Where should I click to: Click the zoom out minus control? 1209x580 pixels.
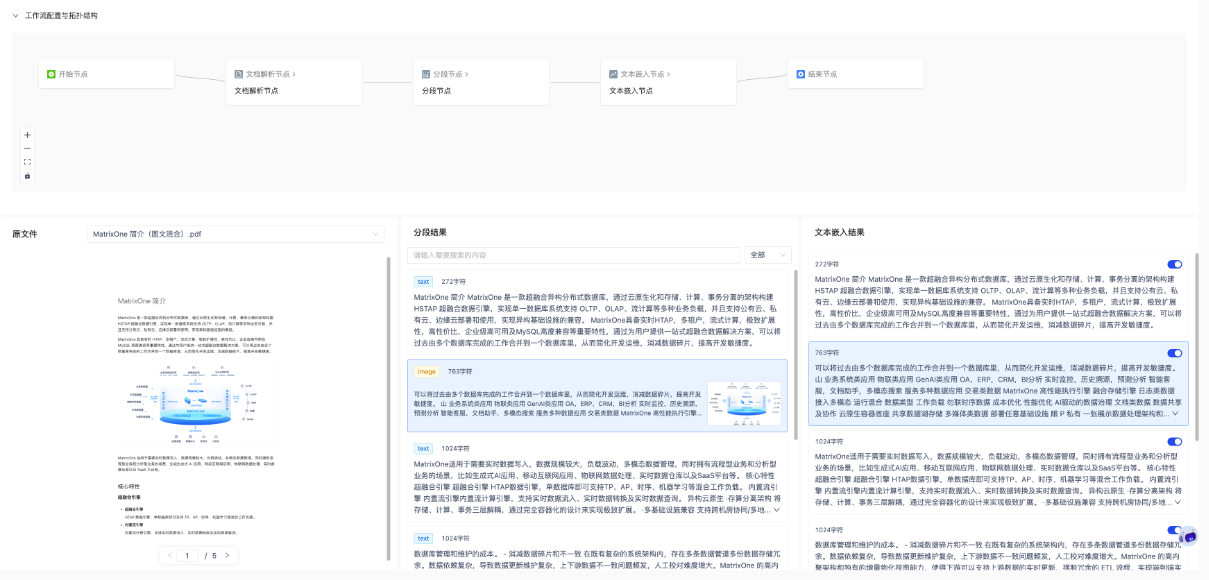(x=27, y=148)
